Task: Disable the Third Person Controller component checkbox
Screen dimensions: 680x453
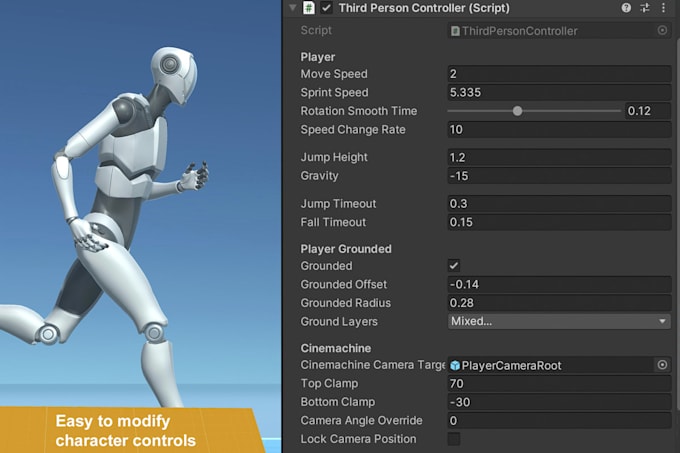Action: point(327,8)
